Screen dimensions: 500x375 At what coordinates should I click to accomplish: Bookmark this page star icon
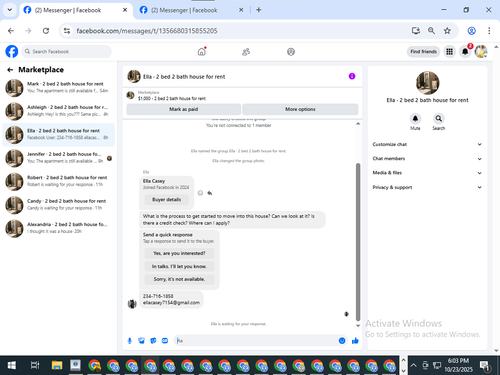447,31
